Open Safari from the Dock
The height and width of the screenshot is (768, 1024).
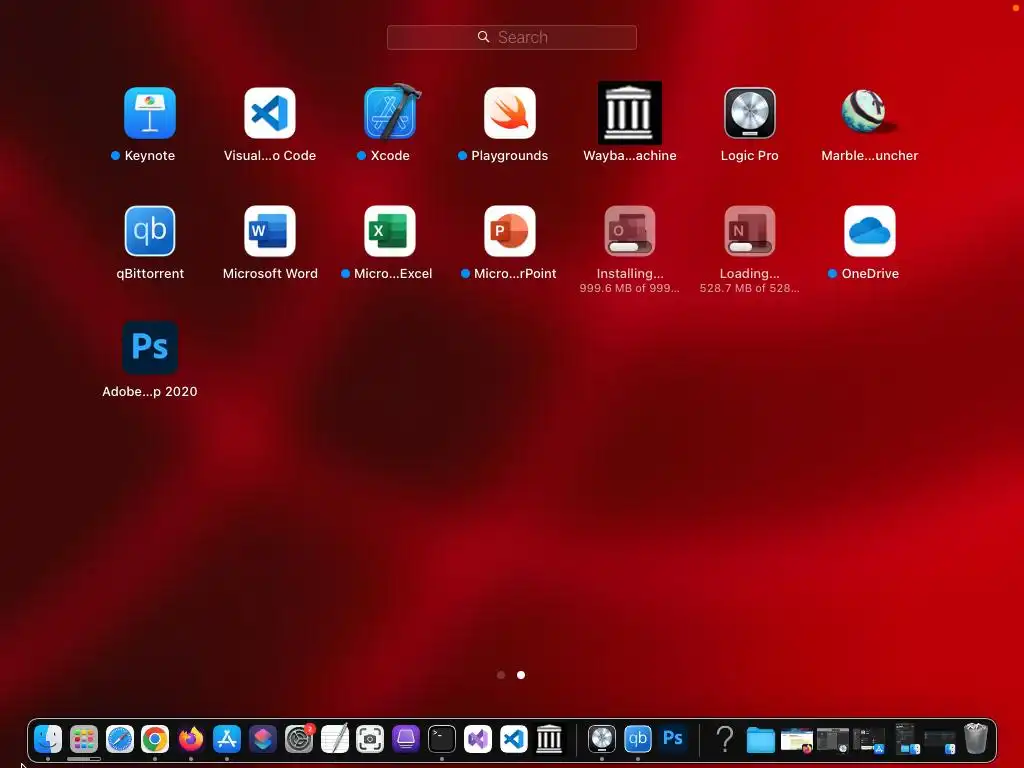(x=120, y=739)
